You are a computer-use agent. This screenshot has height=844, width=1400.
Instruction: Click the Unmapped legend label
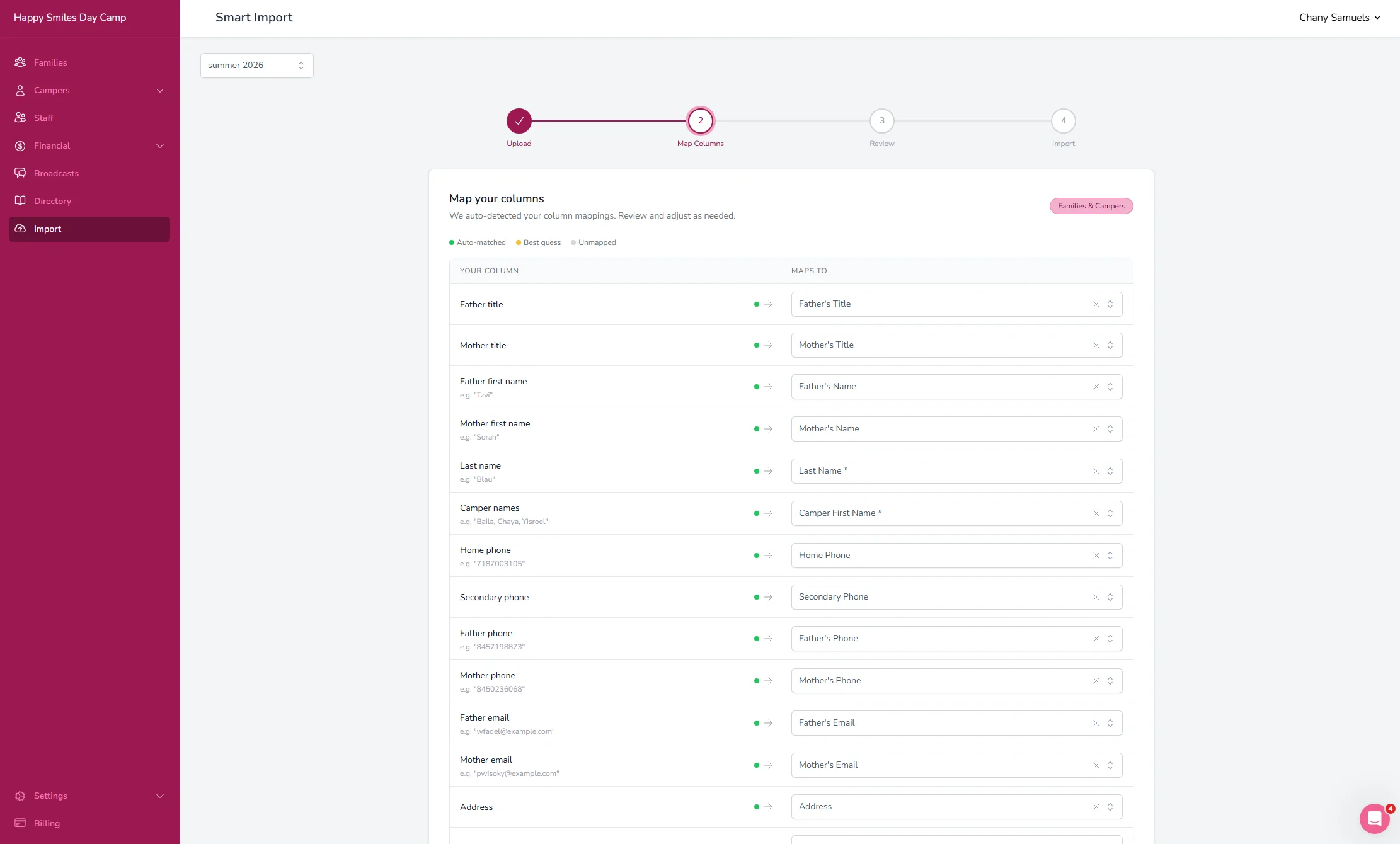click(x=597, y=242)
